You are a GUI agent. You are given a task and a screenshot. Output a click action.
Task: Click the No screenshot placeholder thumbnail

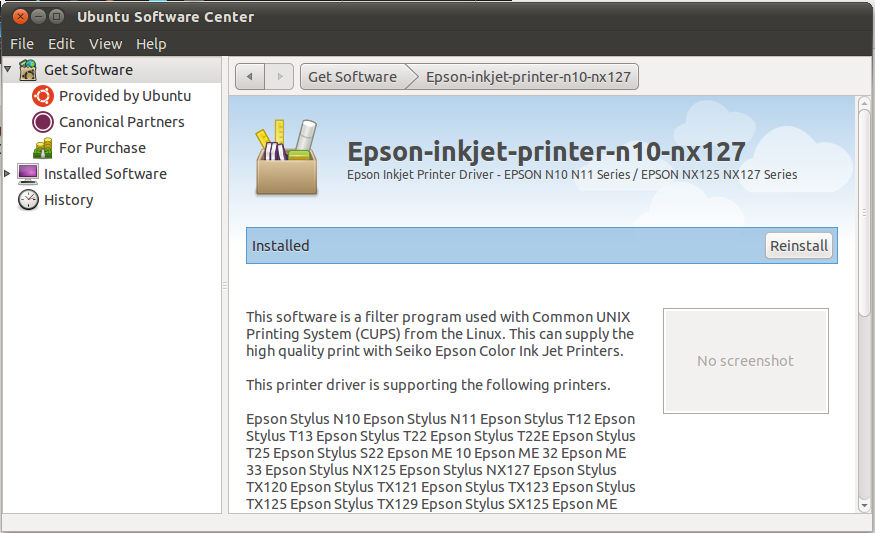click(746, 361)
